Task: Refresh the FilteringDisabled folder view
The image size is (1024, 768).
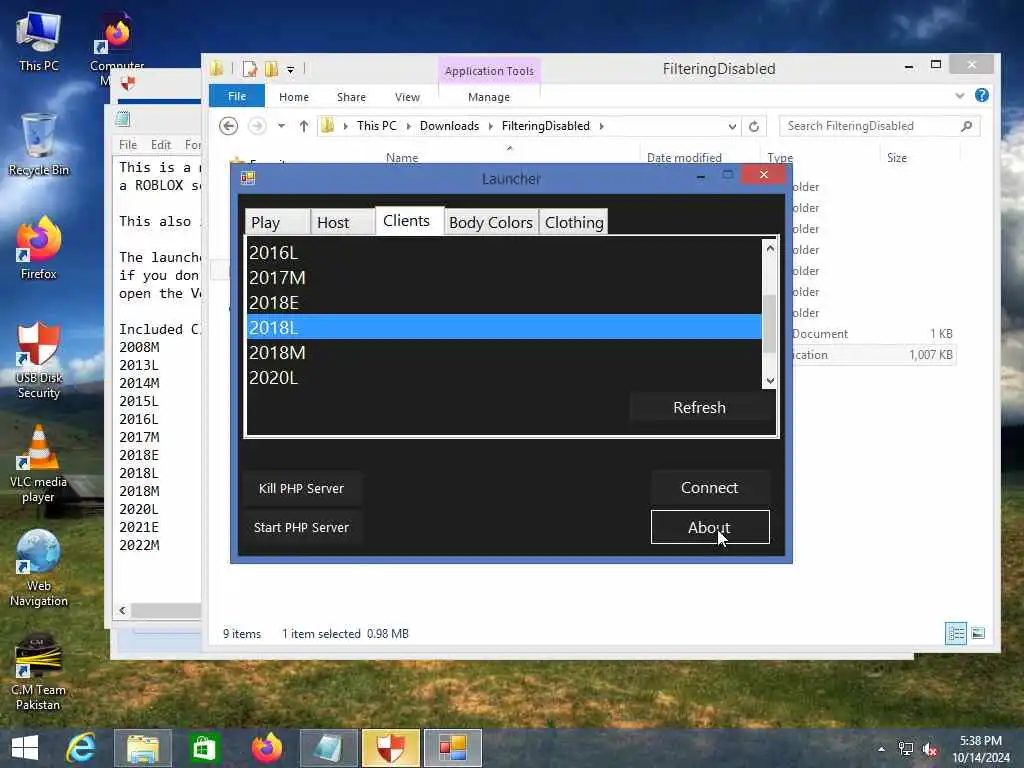Action: click(x=754, y=126)
